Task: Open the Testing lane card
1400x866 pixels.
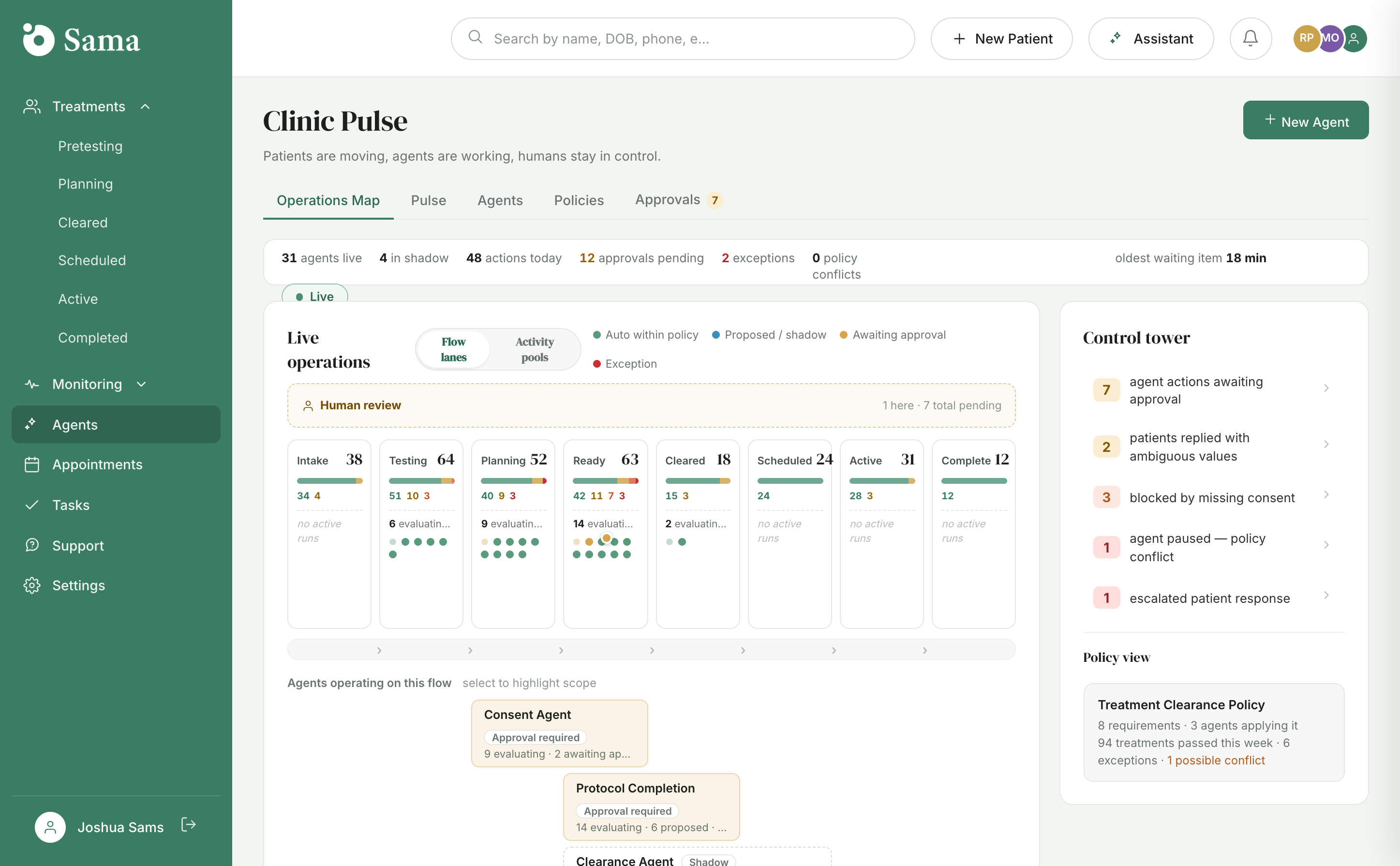Action: coord(421,534)
